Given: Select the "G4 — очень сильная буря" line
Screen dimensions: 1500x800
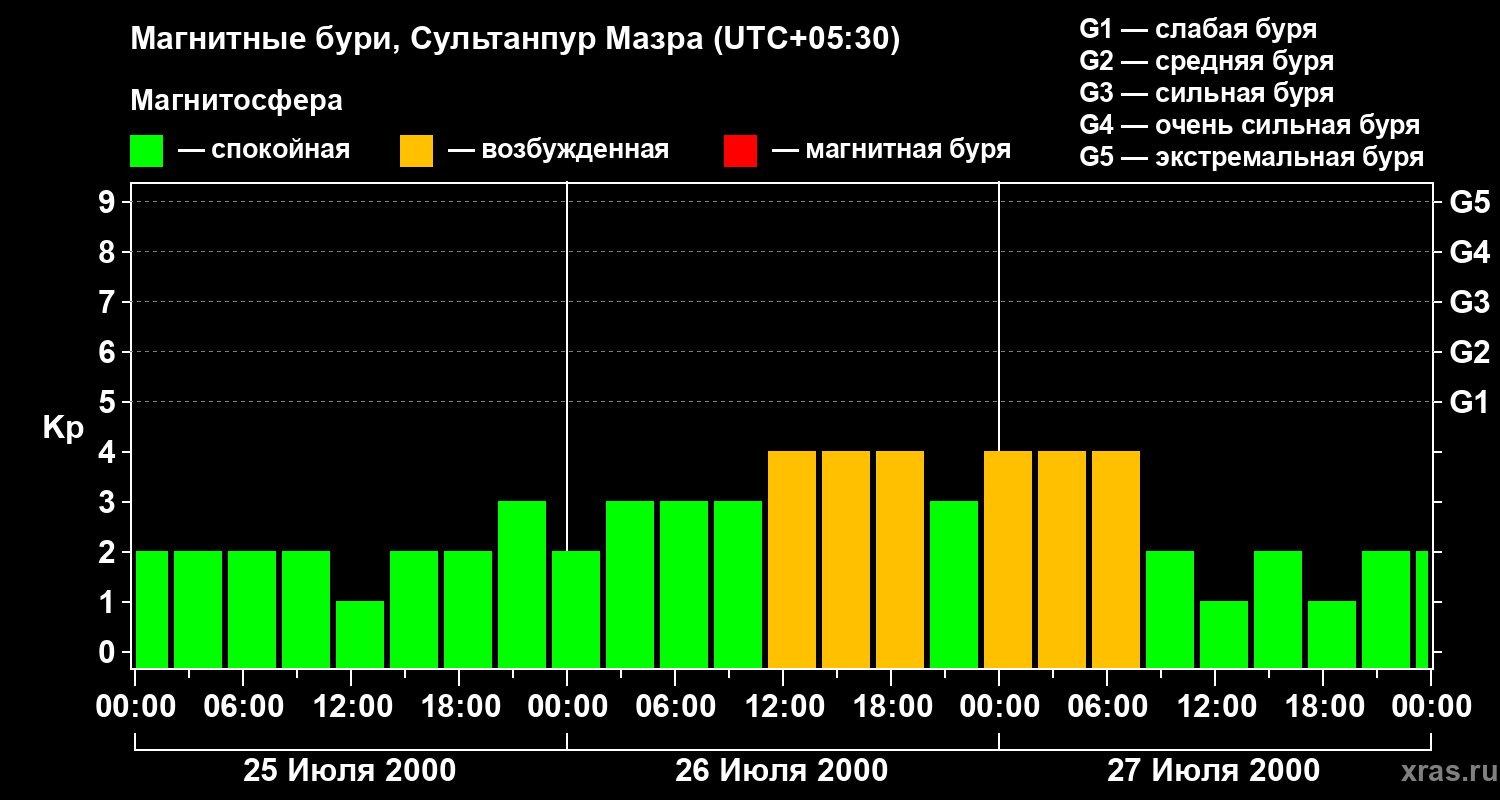Looking at the screenshot, I should coord(1250,125).
